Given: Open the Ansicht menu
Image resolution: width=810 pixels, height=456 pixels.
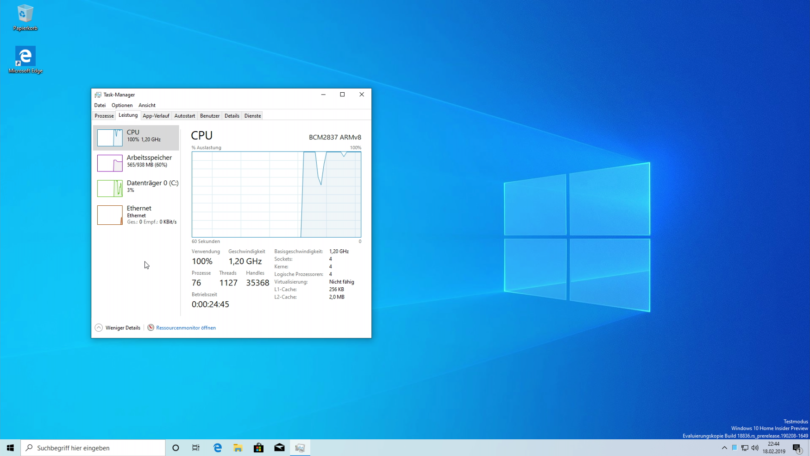Looking at the screenshot, I should pyautogui.click(x=147, y=105).
